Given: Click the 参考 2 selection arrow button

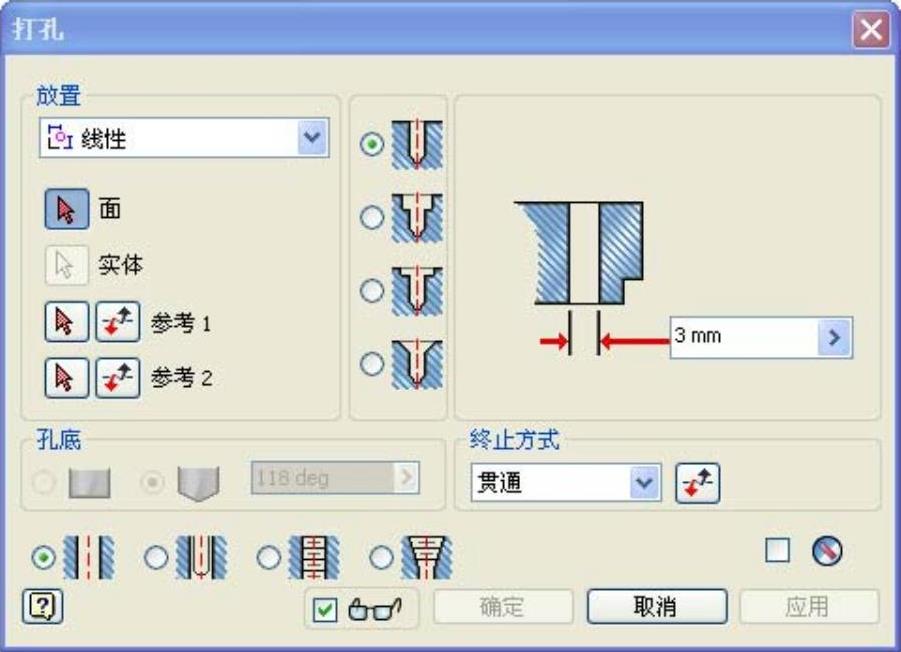Looking at the screenshot, I should (x=67, y=378).
